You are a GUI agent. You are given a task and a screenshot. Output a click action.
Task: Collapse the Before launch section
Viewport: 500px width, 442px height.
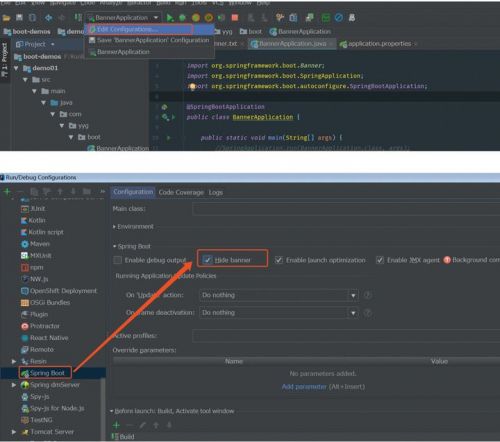click(x=112, y=411)
